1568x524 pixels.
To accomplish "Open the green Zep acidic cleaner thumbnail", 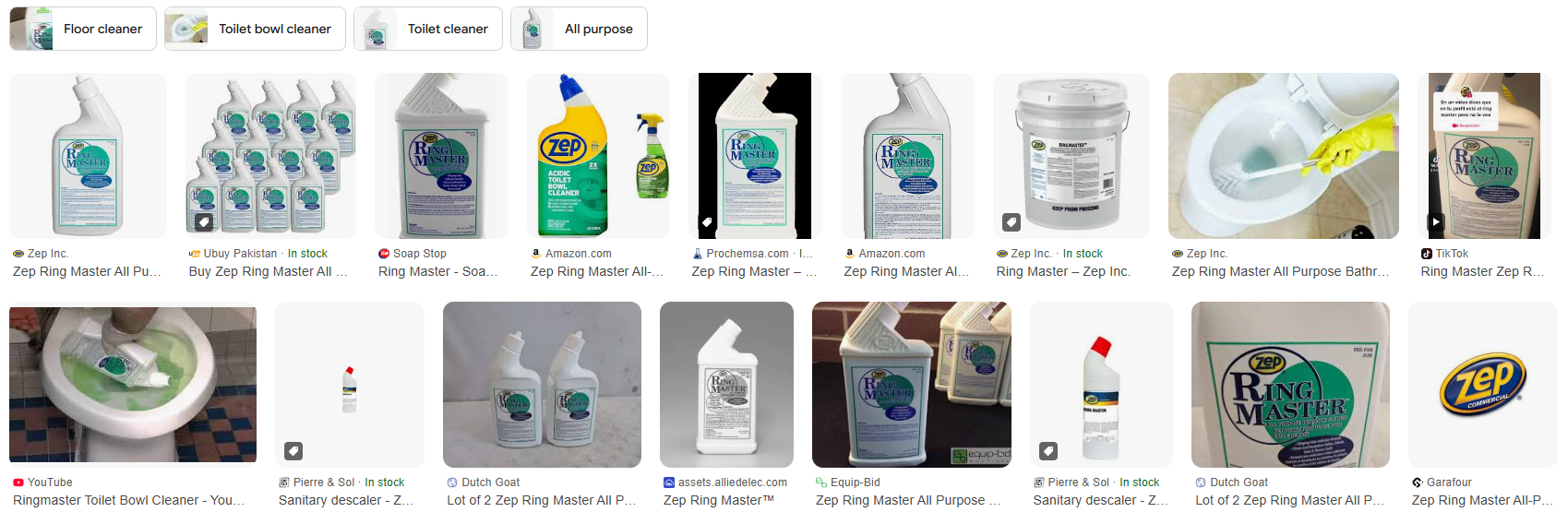I will pos(598,156).
